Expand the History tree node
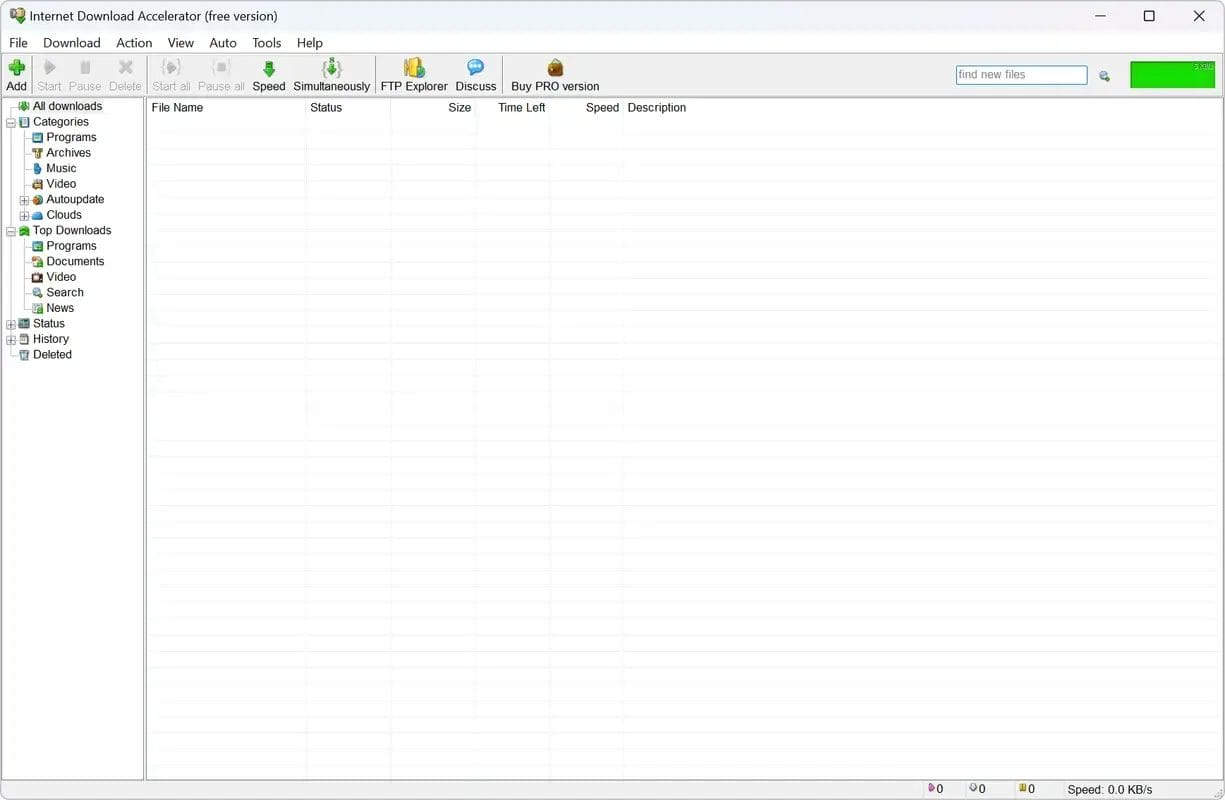 coord(11,340)
